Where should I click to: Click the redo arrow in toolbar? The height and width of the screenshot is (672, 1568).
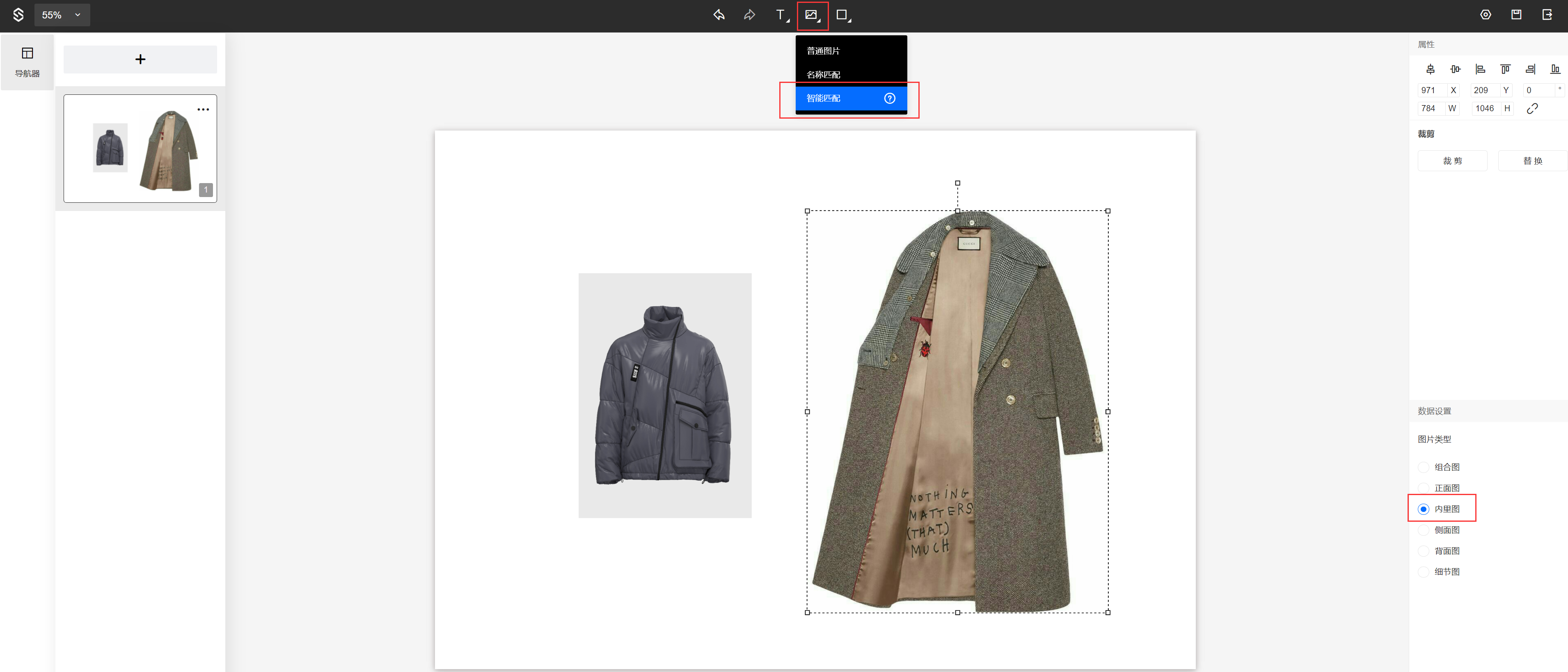point(749,15)
